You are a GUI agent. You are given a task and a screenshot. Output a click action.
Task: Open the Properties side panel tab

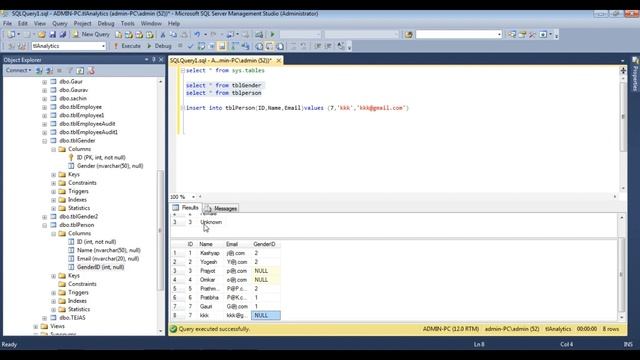(x=635, y=74)
